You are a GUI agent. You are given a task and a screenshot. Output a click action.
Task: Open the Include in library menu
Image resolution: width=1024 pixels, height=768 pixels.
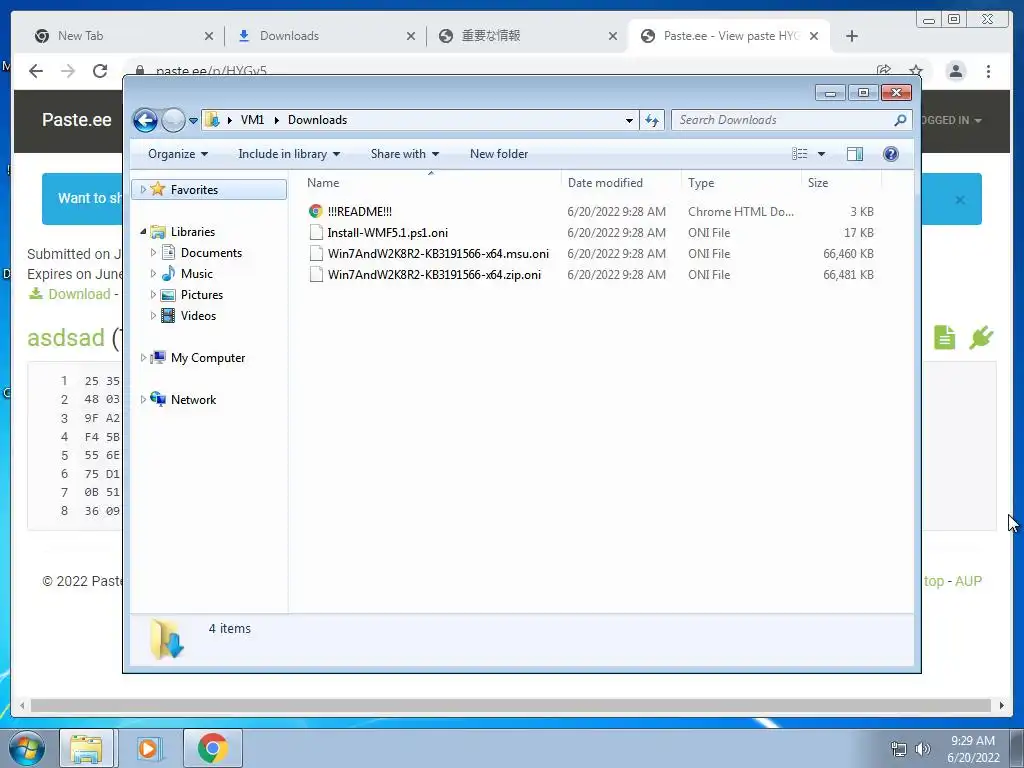(x=289, y=154)
